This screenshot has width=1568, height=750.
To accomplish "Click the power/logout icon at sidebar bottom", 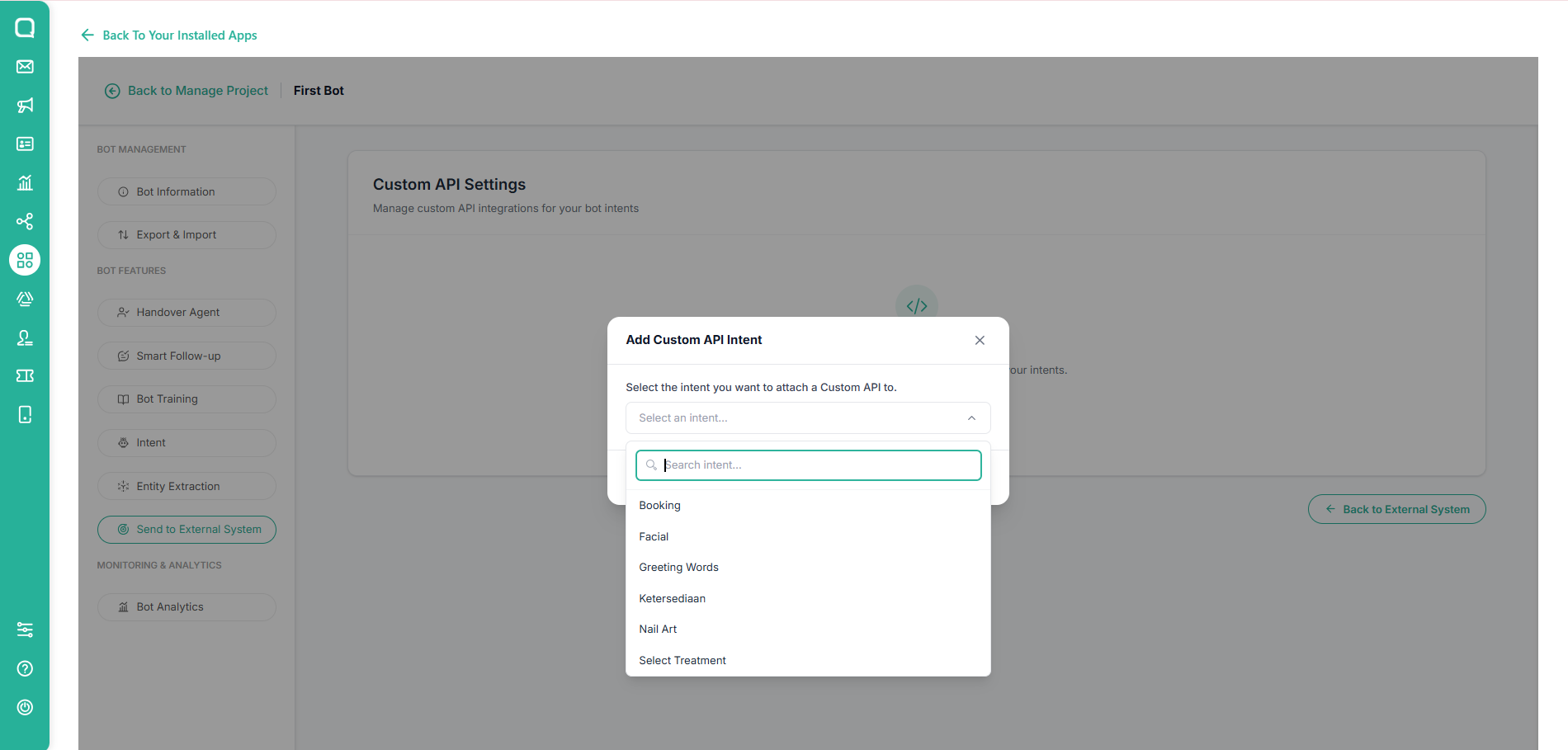I will 25,707.
